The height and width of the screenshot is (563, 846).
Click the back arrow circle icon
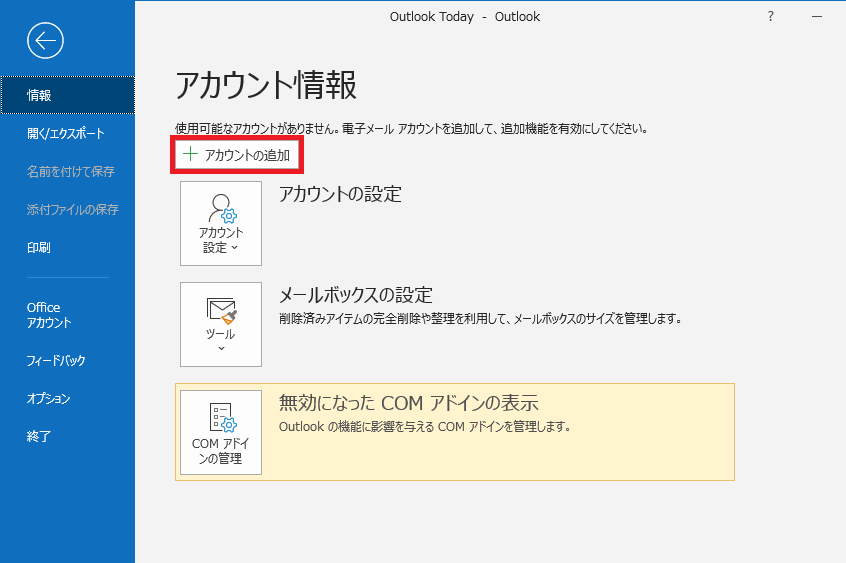click(45, 40)
